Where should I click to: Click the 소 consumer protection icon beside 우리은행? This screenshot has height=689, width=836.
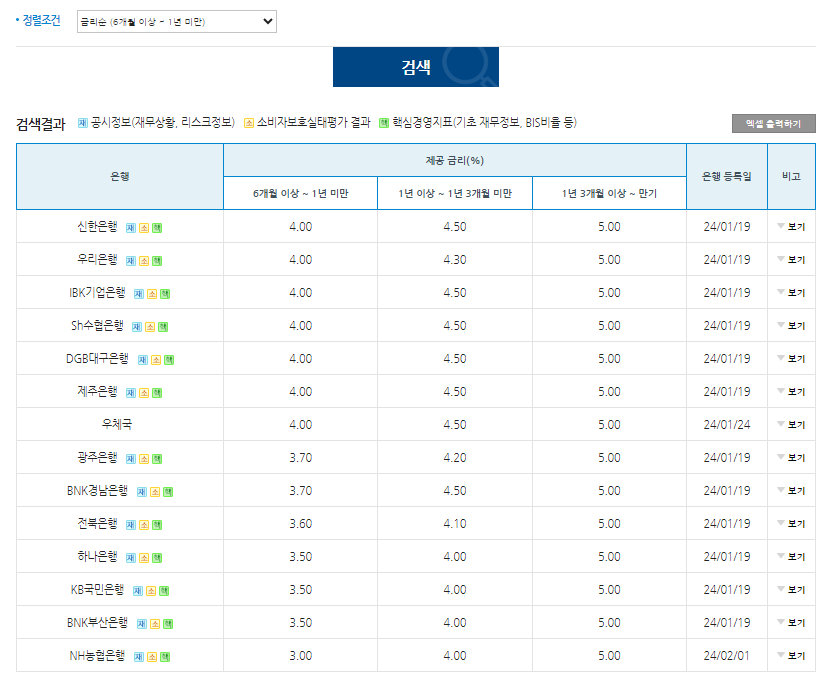[142, 259]
